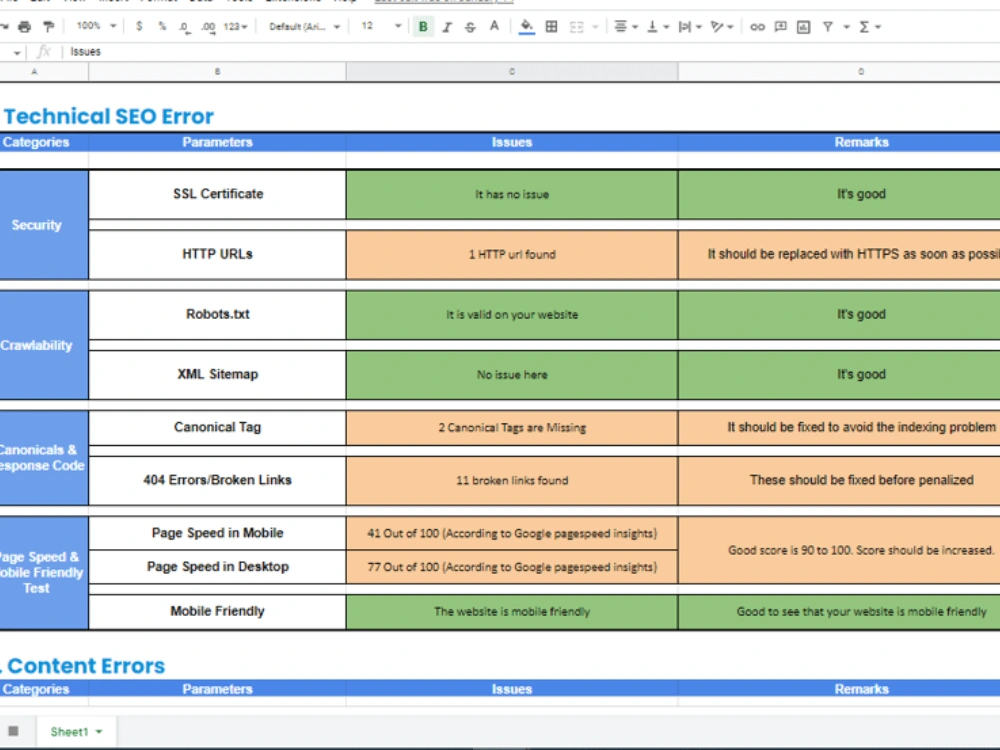Click the Insert chart icon

click(804, 27)
